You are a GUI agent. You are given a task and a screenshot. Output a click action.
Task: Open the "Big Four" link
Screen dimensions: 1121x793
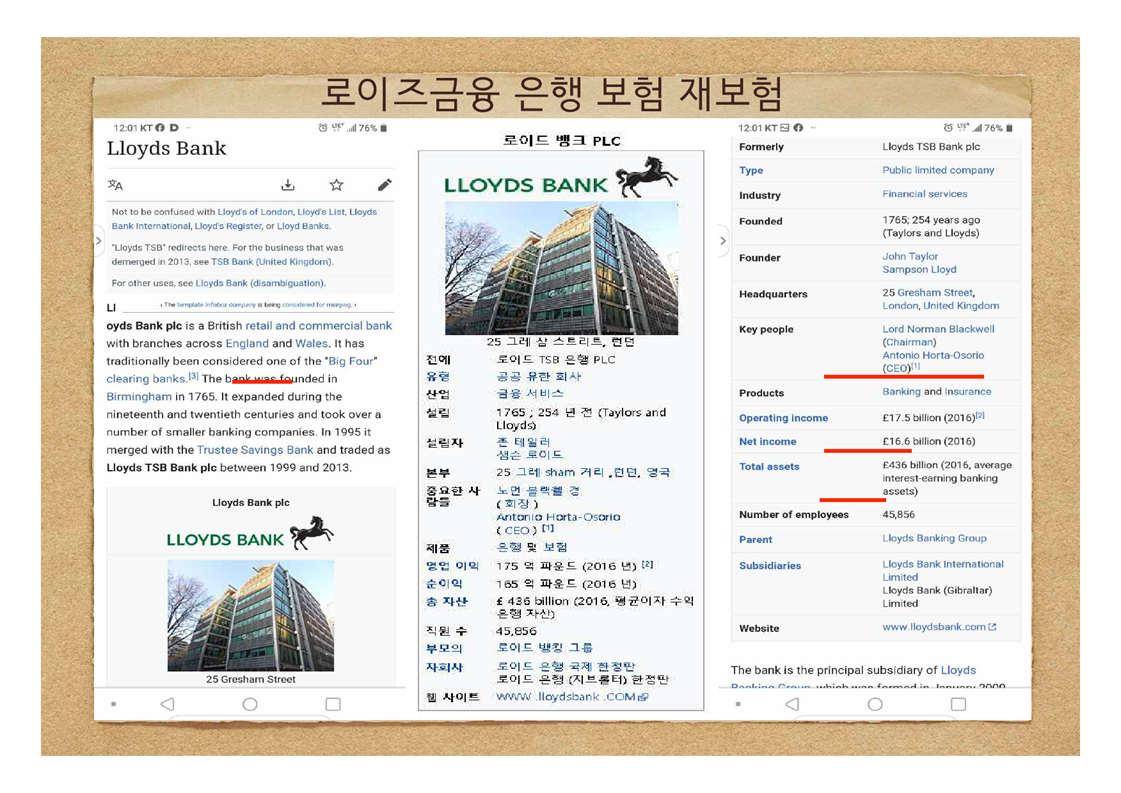coord(351,361)
